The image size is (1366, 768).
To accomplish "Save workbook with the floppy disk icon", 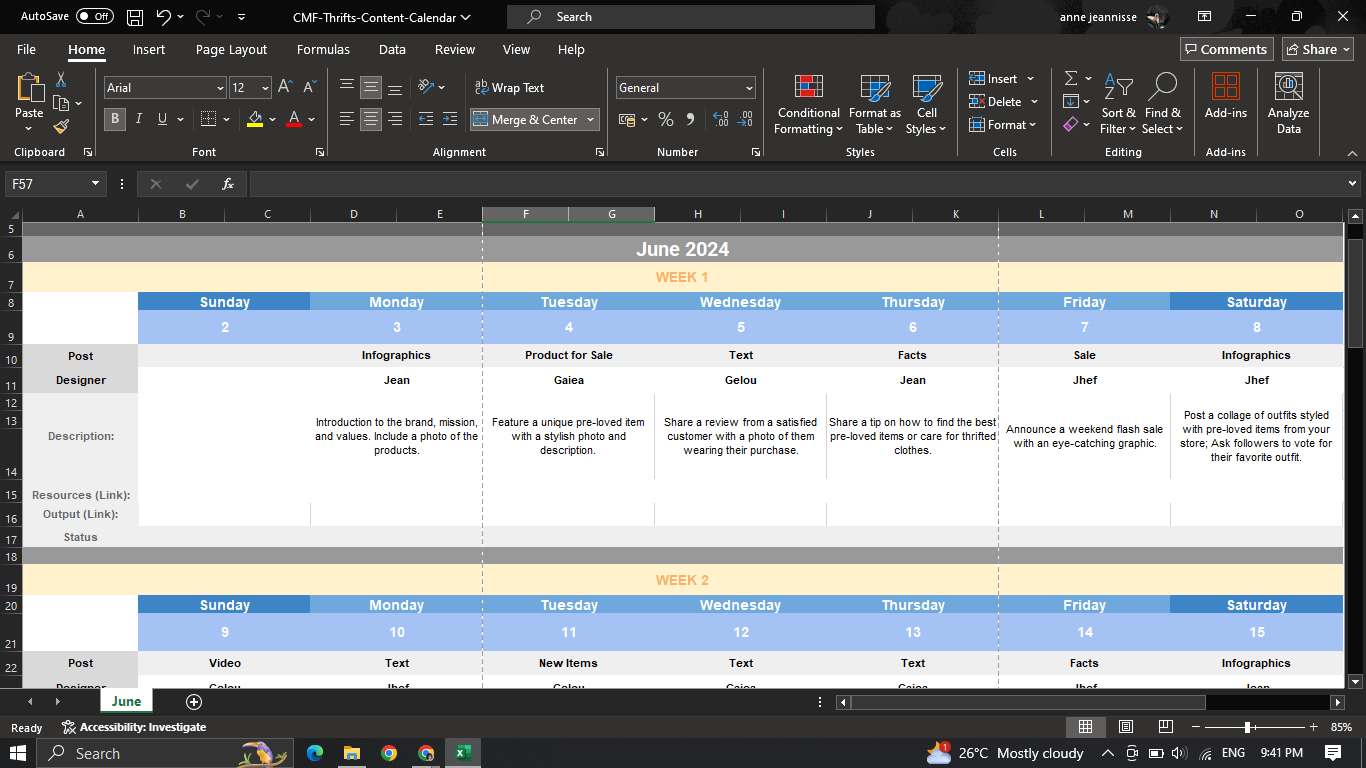I will coord(135,17).
